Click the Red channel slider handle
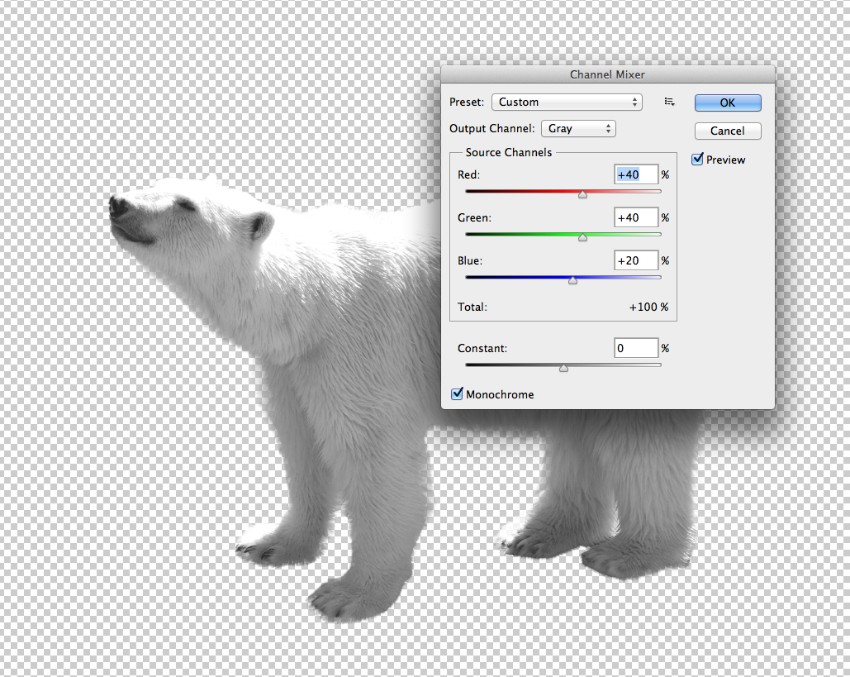 (582, 194)
